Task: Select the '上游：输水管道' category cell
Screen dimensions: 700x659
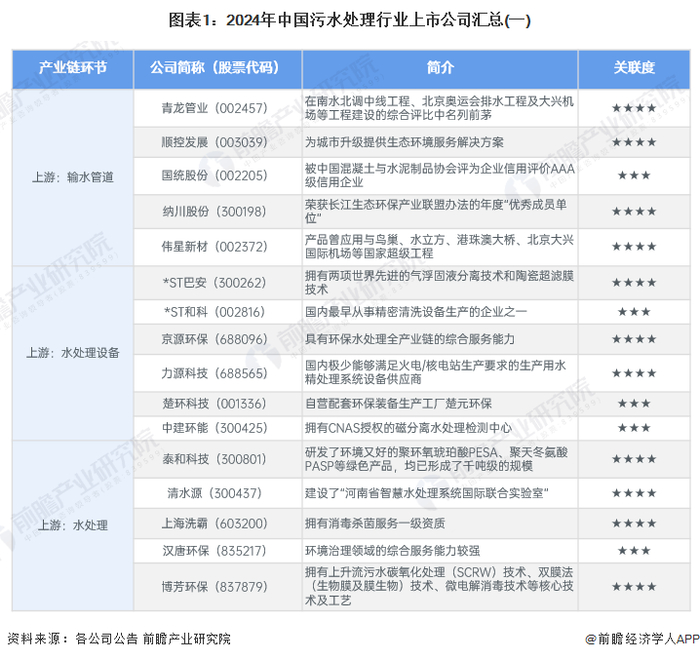Action: pos(73,177)
